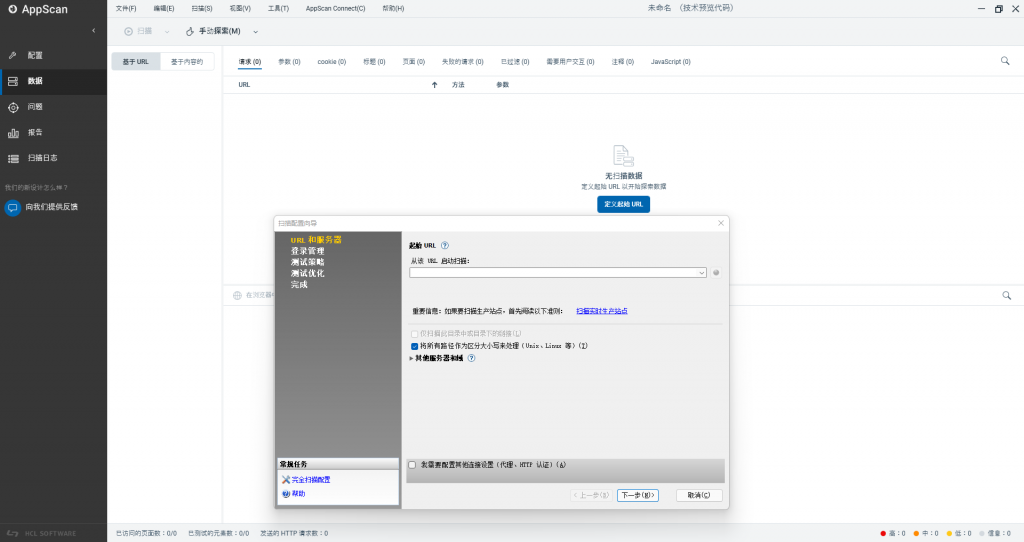Select the 已过滤 (0) tab
The image size is (1024, 542).
(515, 61)
